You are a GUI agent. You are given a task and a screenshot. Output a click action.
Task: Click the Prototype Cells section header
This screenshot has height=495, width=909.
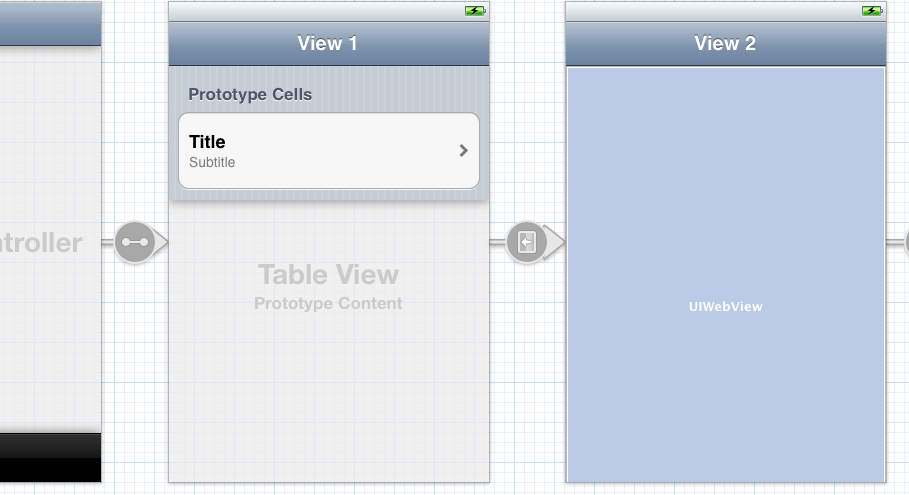pos(250,95)
